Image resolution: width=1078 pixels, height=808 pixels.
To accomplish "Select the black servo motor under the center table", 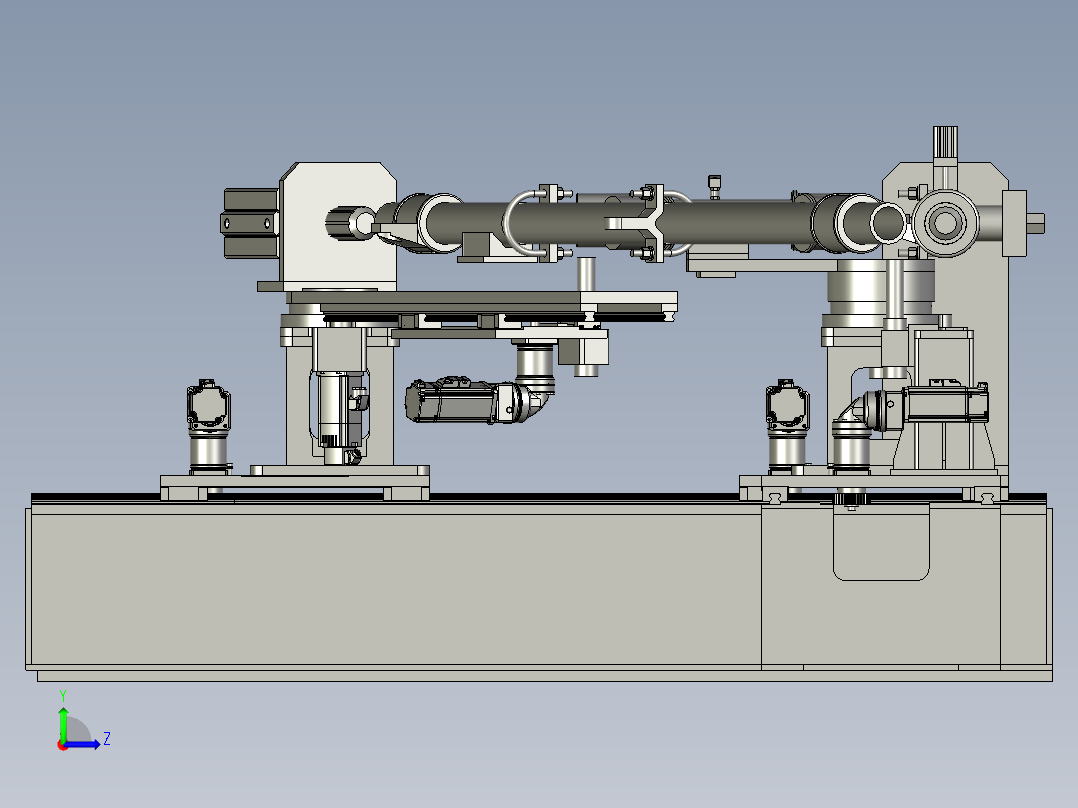I will (451, 400).
